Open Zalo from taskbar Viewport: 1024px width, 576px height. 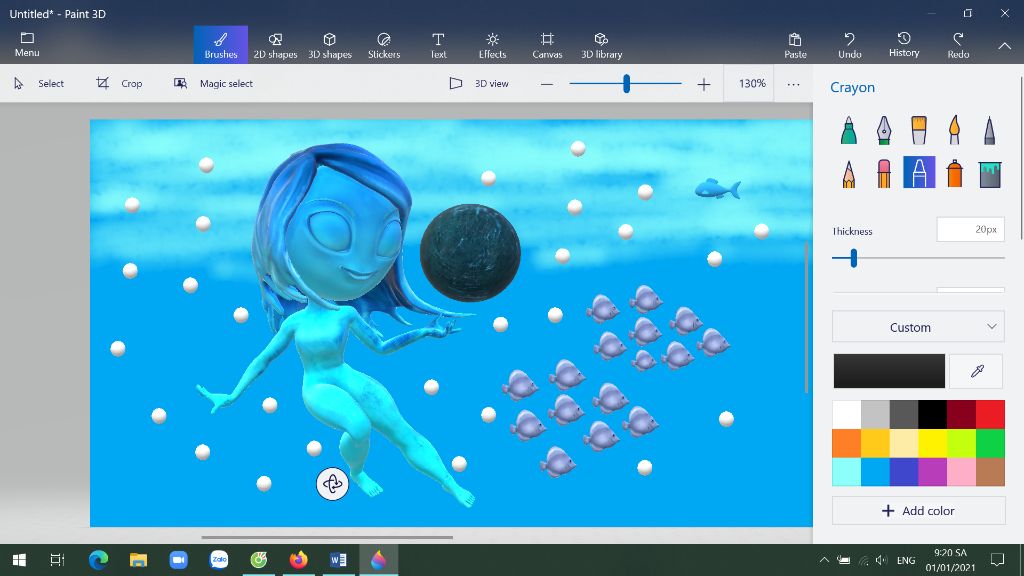pyautogui.click(x=219, y=560)
